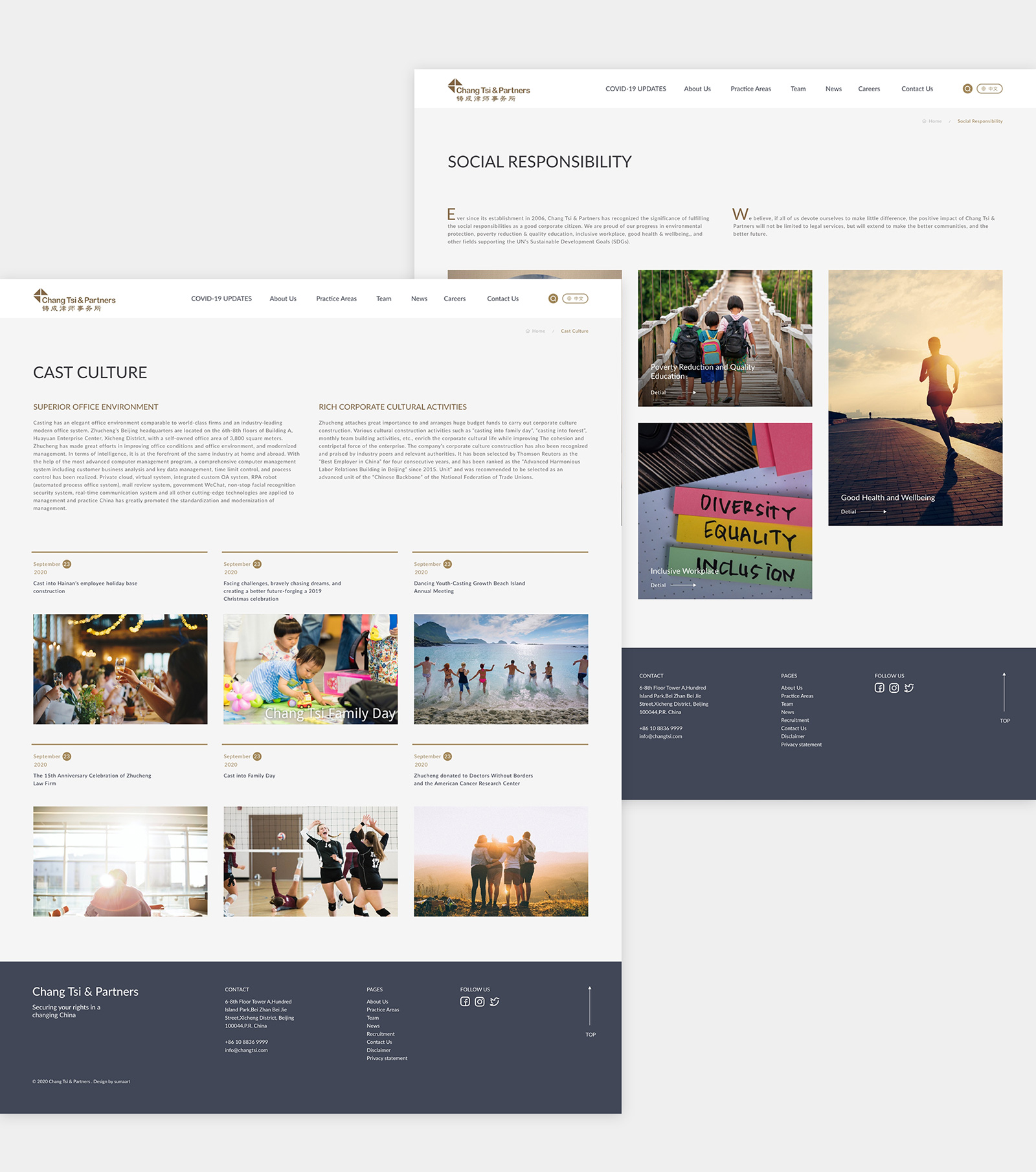Click the Facebook icon in the Social Responsibility footer
The width and height of the screenshot is (1036, 1172).
[879, 688]
